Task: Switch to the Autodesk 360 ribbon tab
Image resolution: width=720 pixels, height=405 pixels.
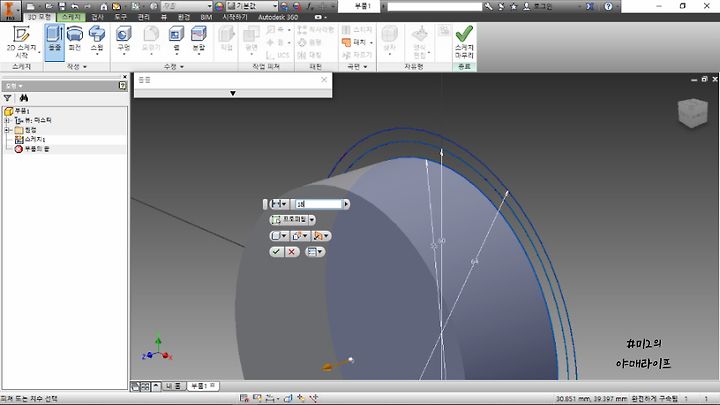Action: tap(278, 17)
